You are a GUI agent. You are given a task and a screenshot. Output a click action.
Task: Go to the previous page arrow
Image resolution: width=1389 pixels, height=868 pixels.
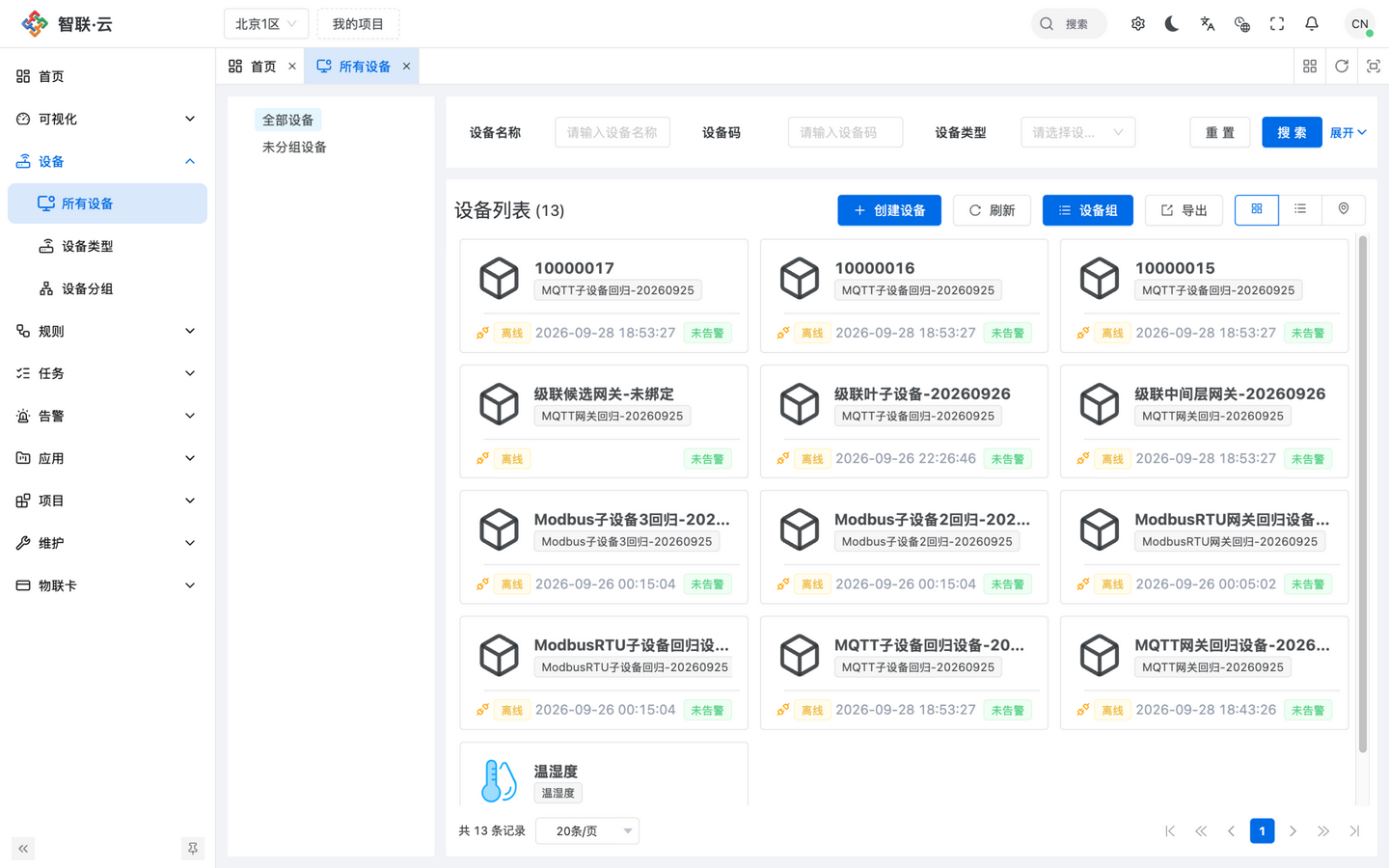coord(1232,831)
